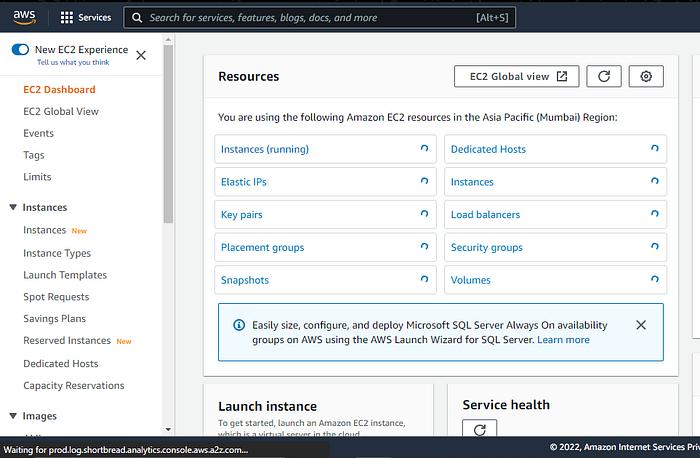Open sidebar Dedicated Hosts item

tap(61, 364)
